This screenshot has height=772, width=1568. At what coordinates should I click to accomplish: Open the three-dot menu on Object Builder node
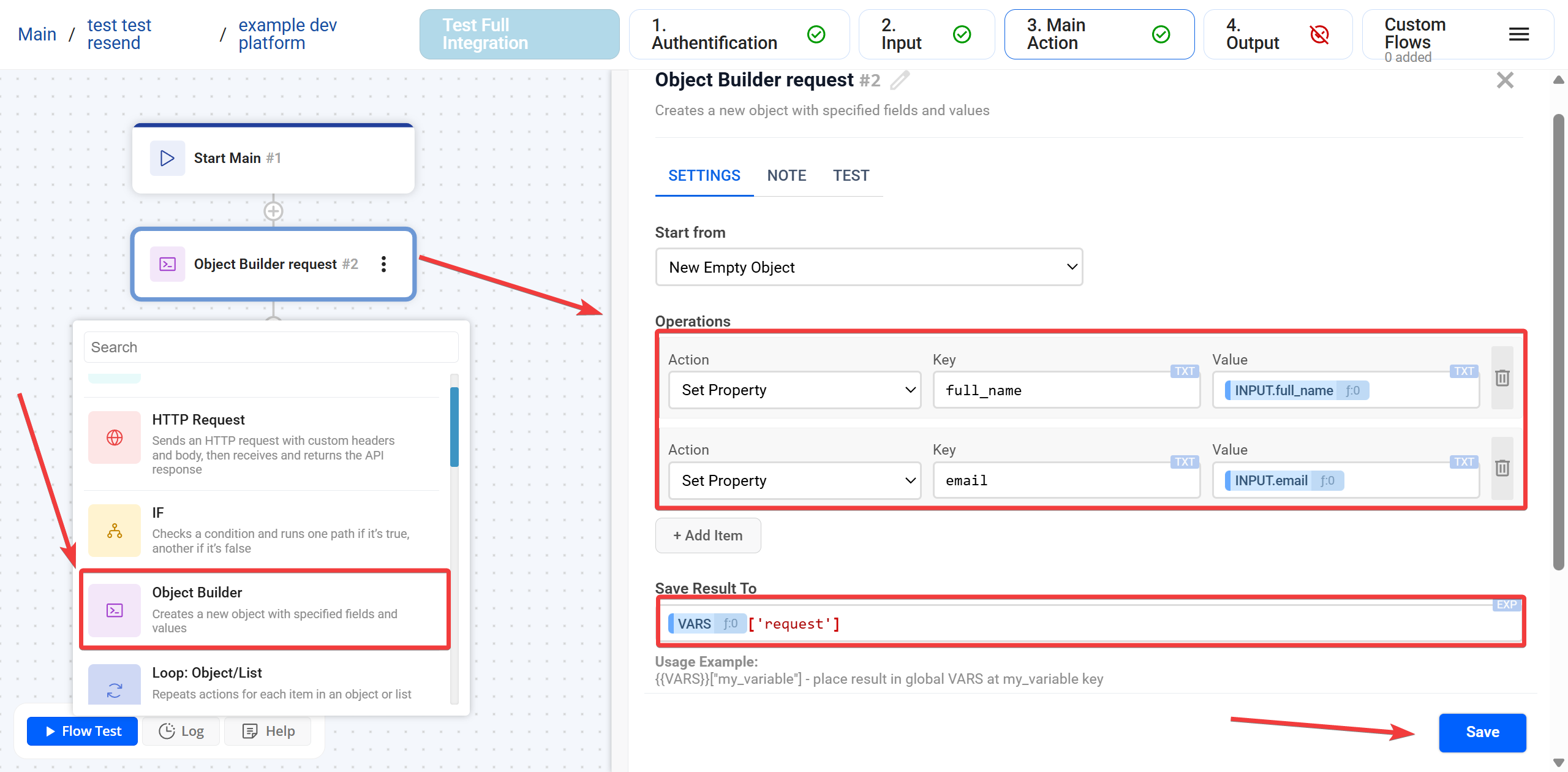tap(383, 264)
